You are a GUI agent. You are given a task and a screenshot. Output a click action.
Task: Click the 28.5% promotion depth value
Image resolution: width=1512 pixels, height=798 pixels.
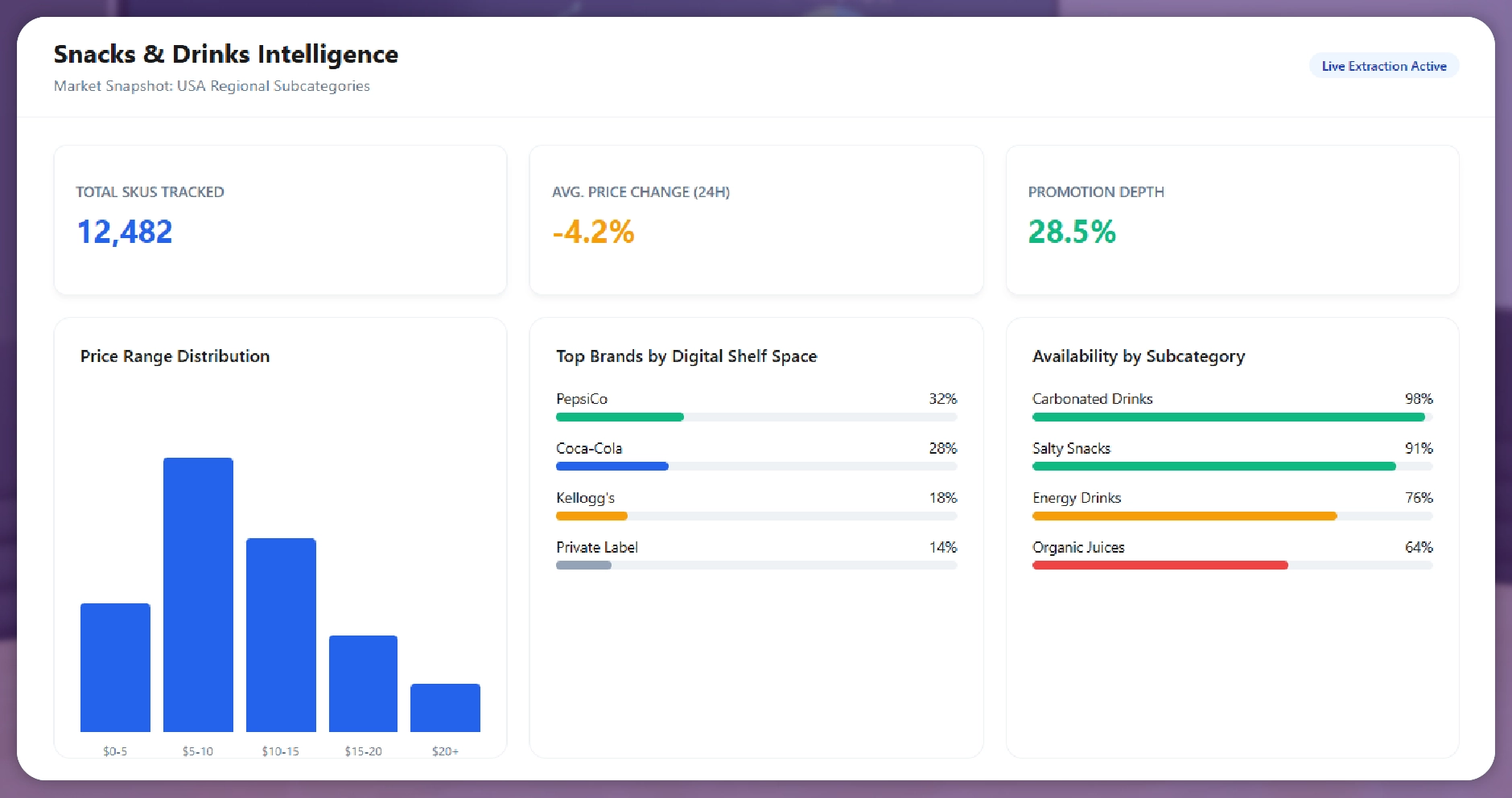pos(1071,232)
